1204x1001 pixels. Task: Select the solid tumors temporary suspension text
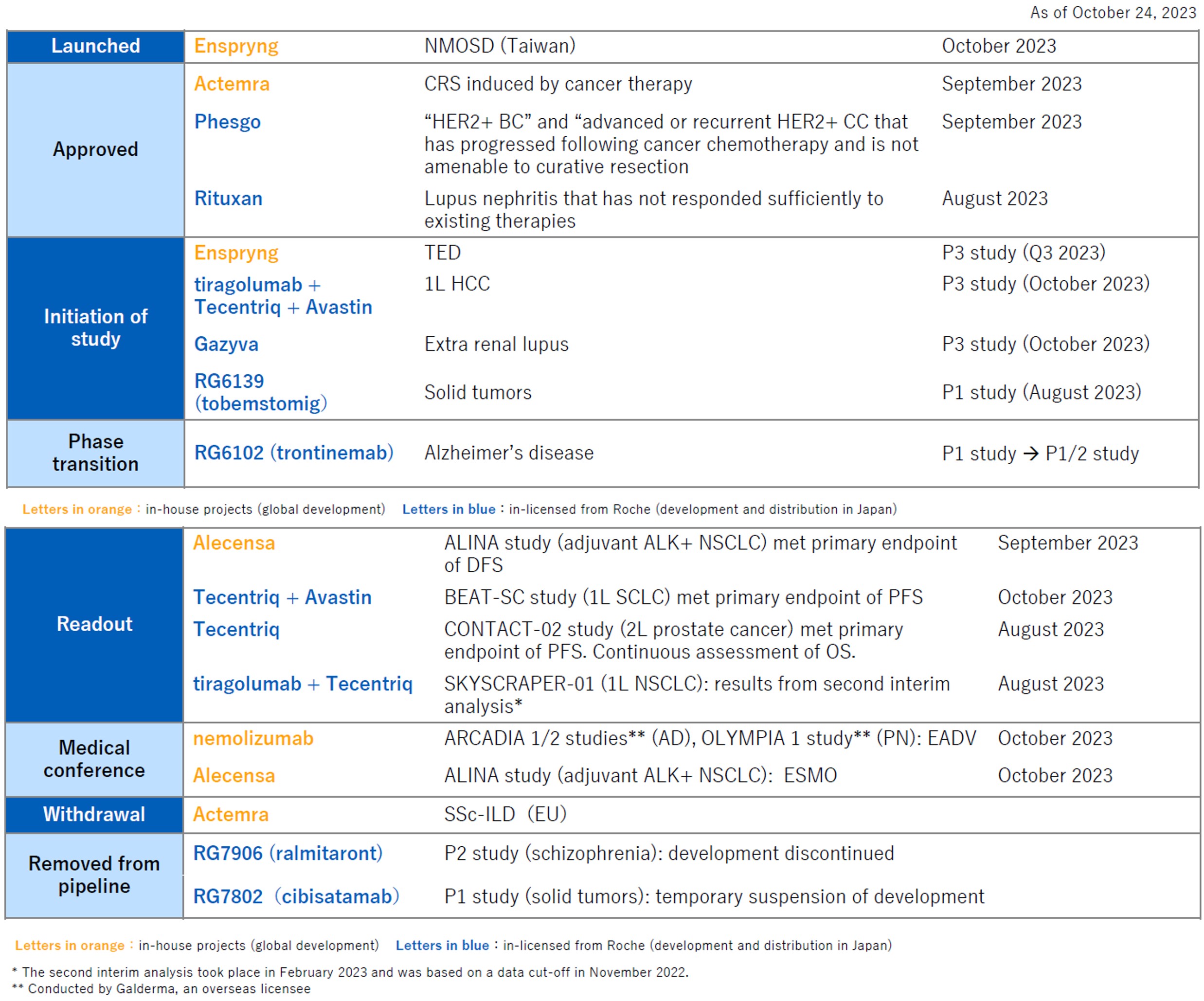pyautogui.click(x=714, y=897)
